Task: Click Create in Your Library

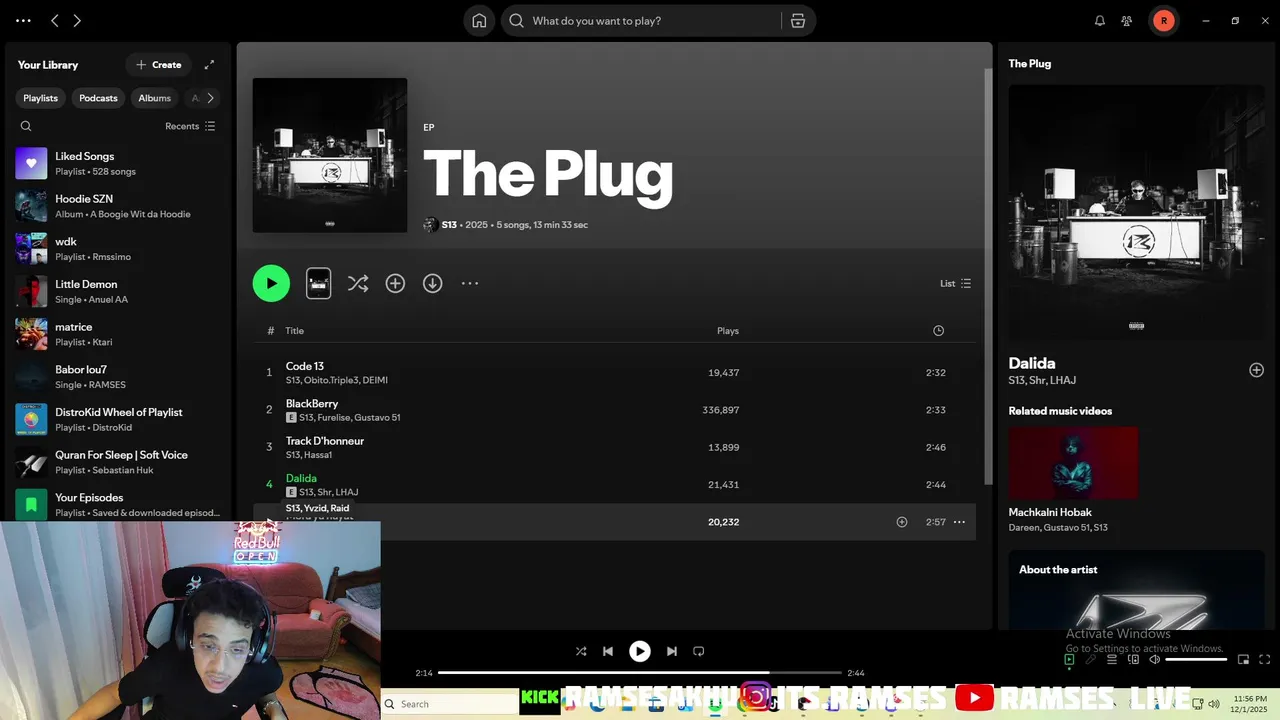Action: 159,65
